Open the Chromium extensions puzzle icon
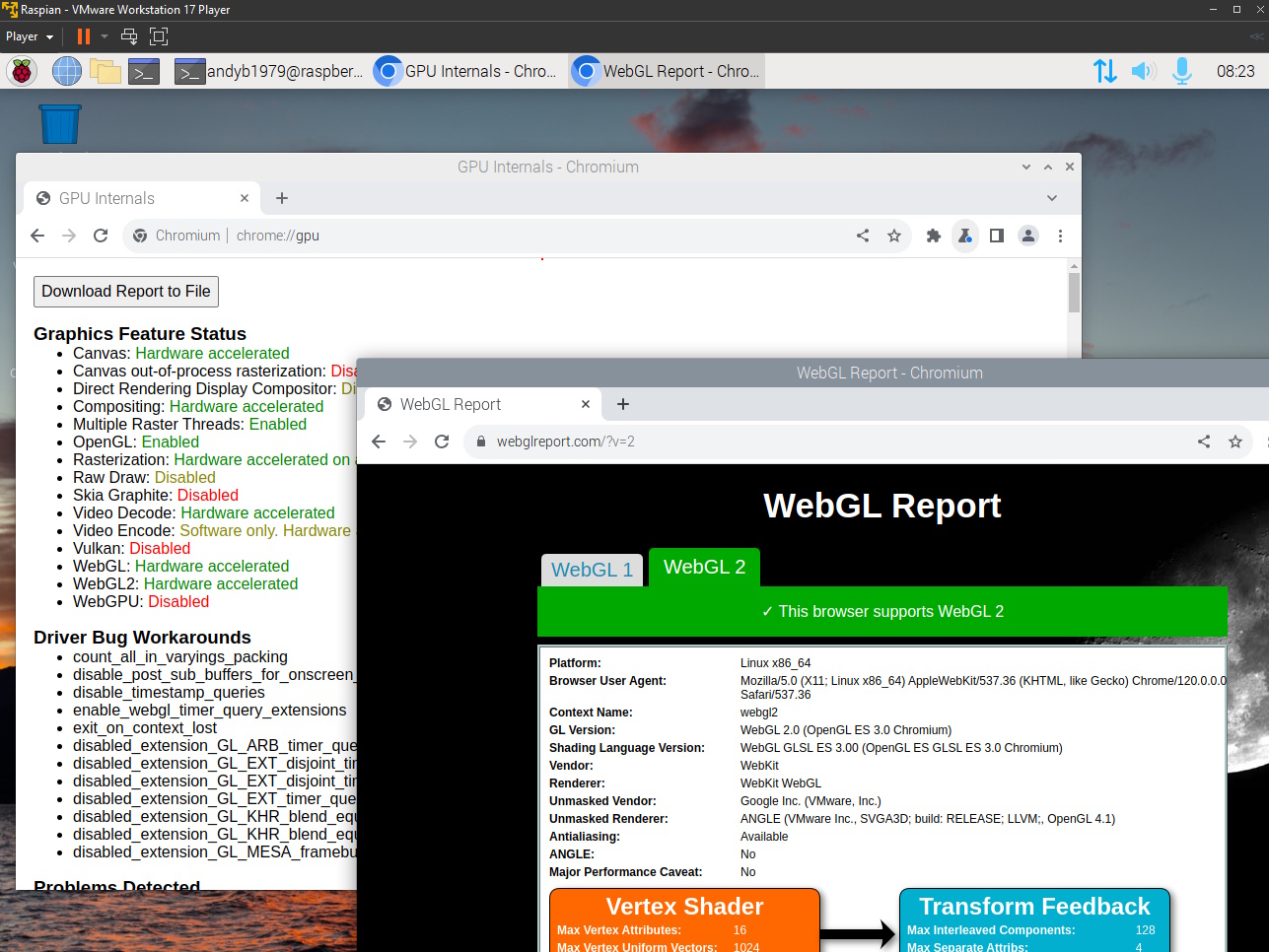 [x=933, y=236]
